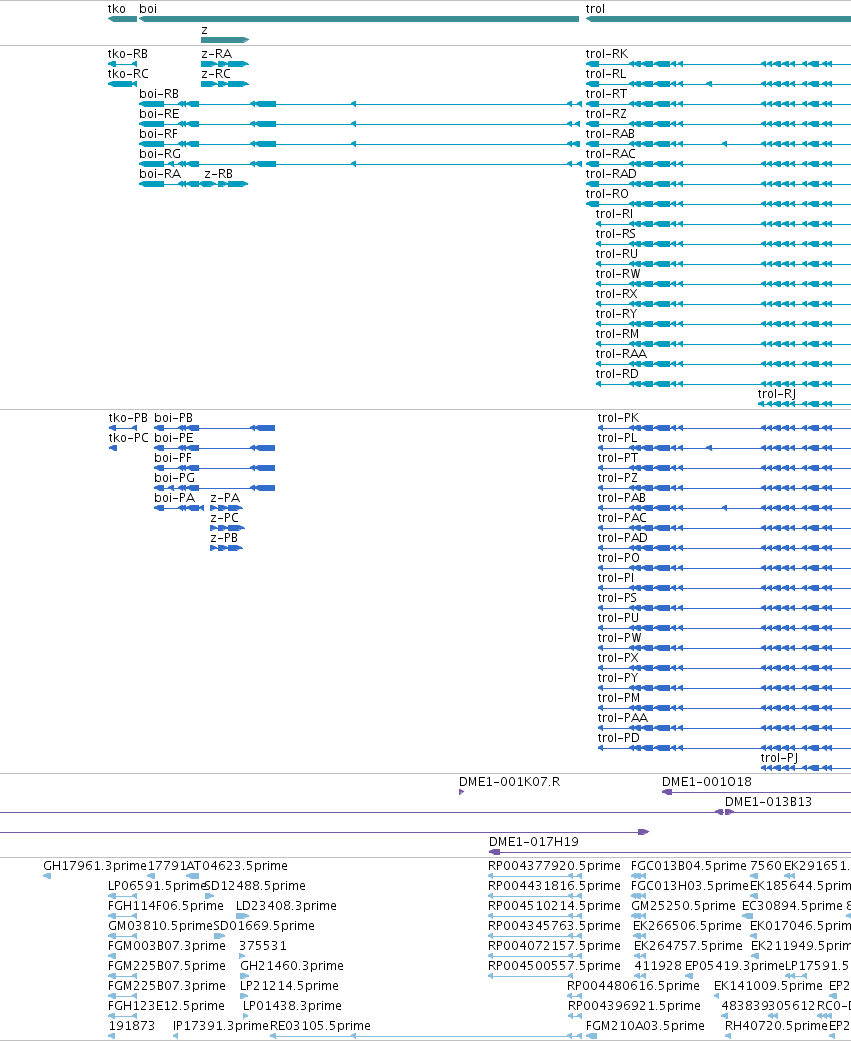The width and height of the screenshot is (851, 1041).
Task: Click the boi gene label
Action: pos(148,9)
